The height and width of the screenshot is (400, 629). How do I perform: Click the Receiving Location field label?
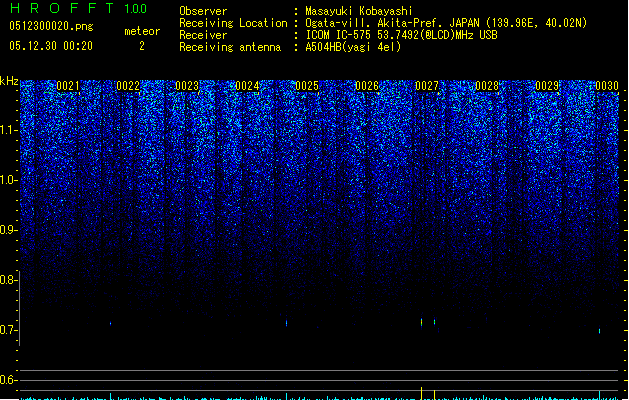pos(233,23)
